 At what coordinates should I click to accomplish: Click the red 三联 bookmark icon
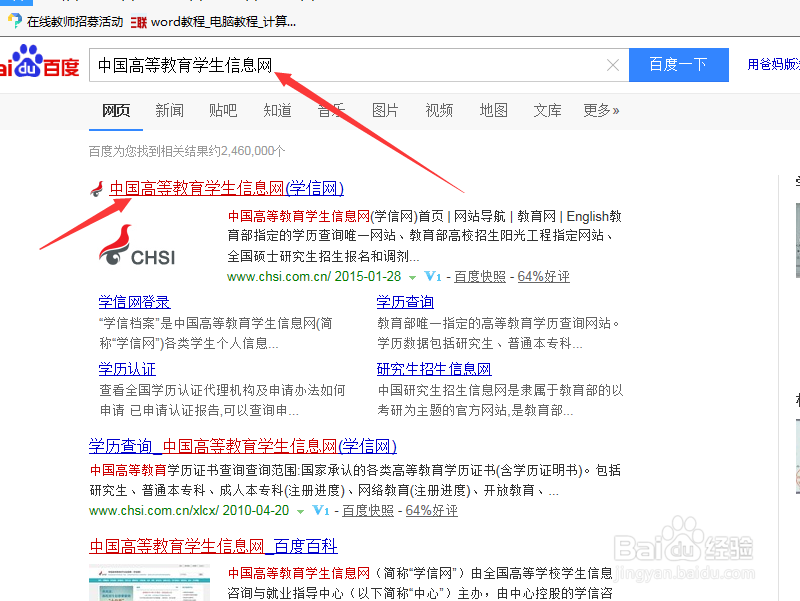139,22
